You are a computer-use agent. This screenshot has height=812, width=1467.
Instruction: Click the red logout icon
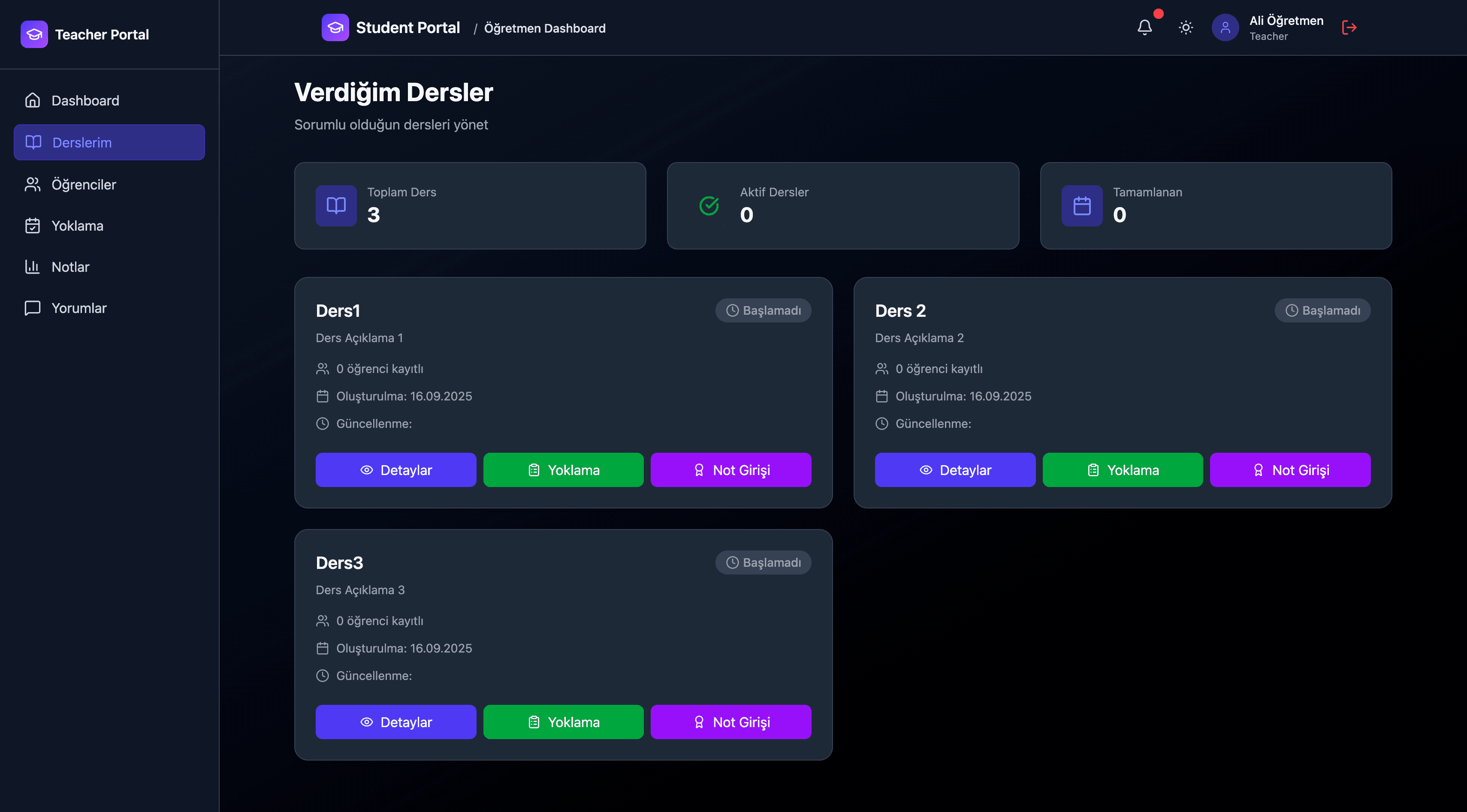1349,27
